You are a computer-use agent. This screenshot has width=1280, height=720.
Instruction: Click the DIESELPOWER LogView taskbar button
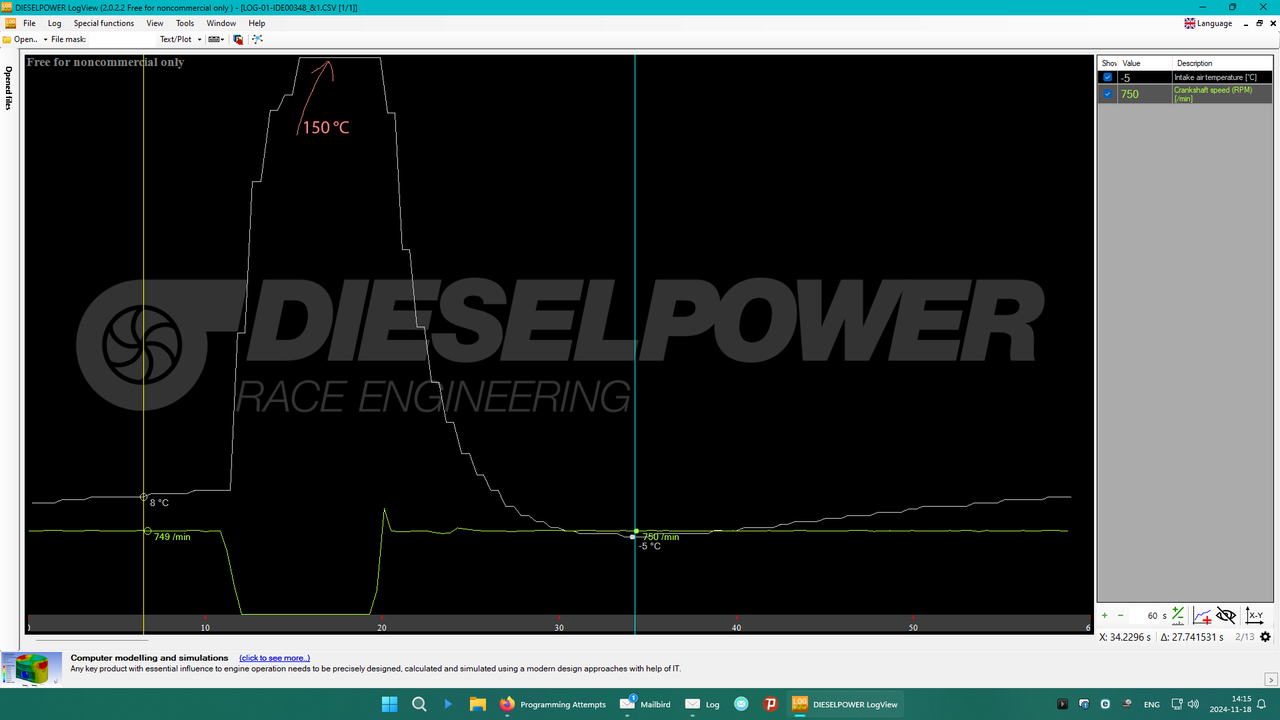[x=845, y=704]
